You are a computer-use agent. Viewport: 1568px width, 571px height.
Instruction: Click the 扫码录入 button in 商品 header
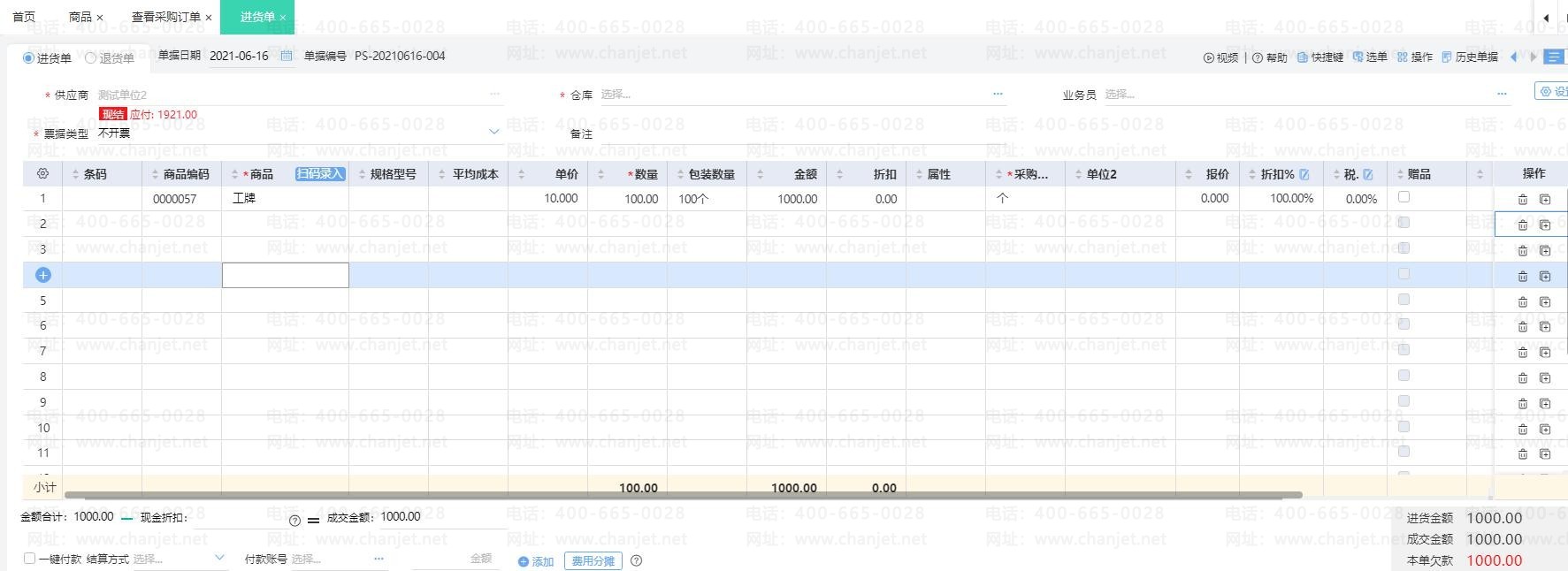click(319, 174)
